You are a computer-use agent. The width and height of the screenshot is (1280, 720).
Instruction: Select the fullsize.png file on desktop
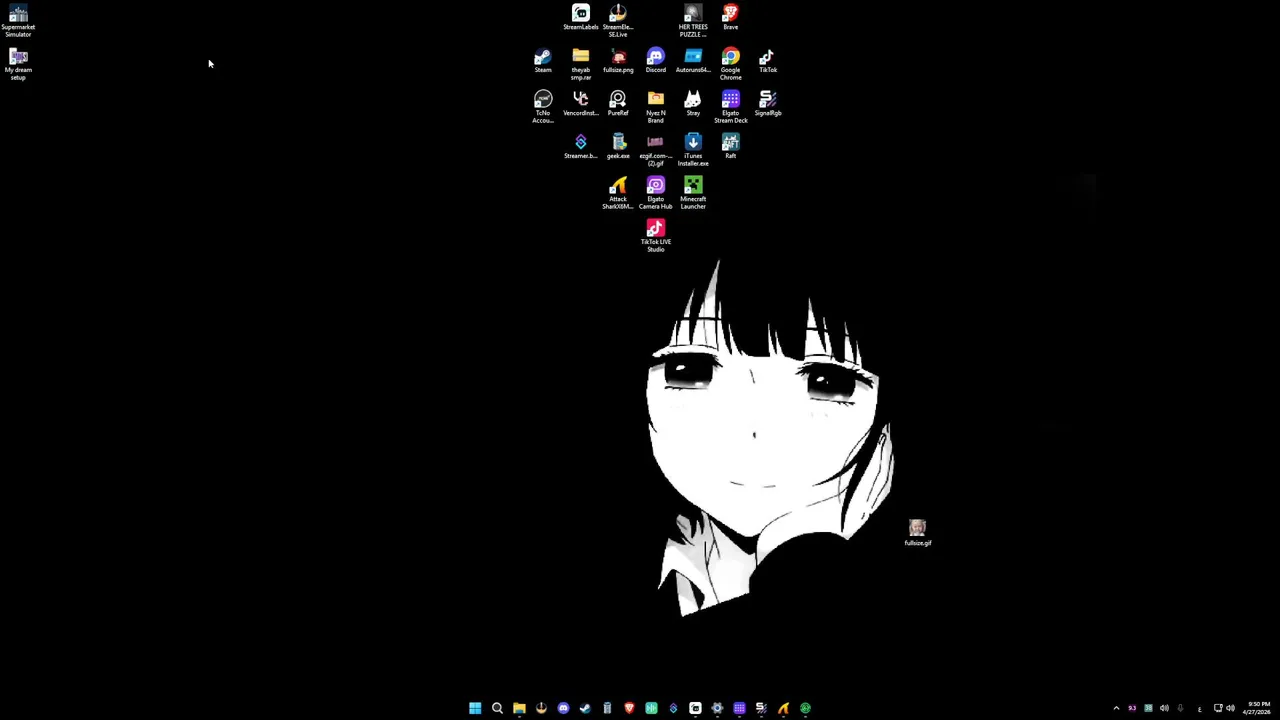coord(618,61)
